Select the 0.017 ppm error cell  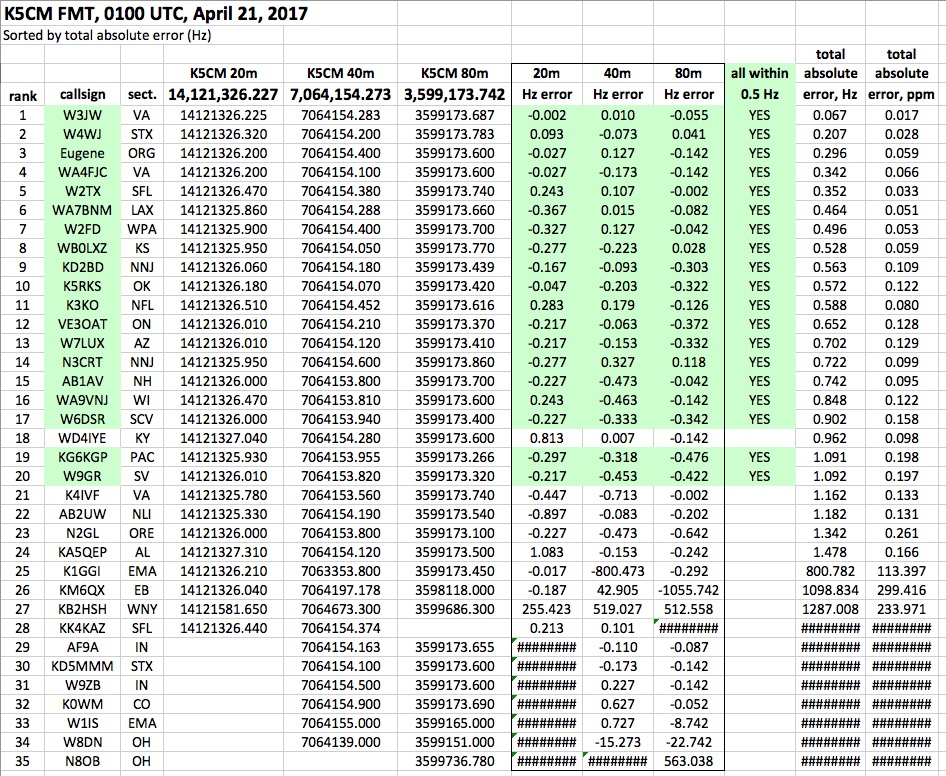(901, 115)
